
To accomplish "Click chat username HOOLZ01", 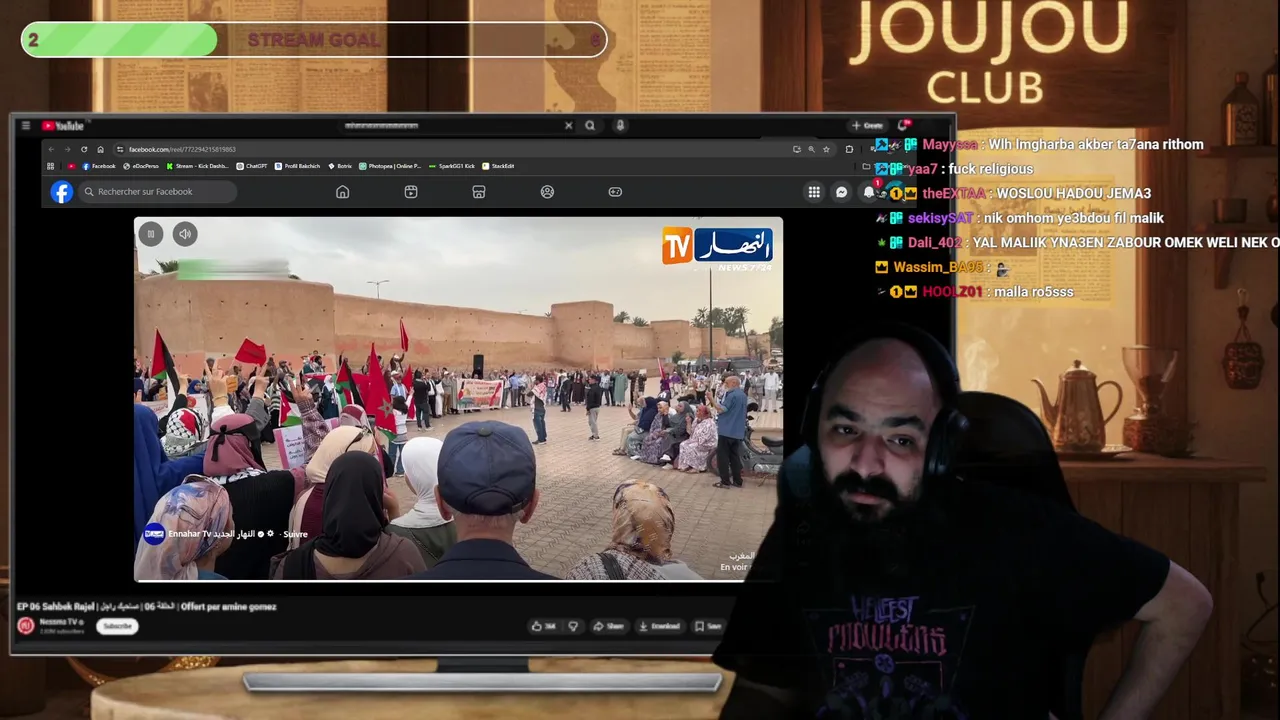I will click(952, 291).
